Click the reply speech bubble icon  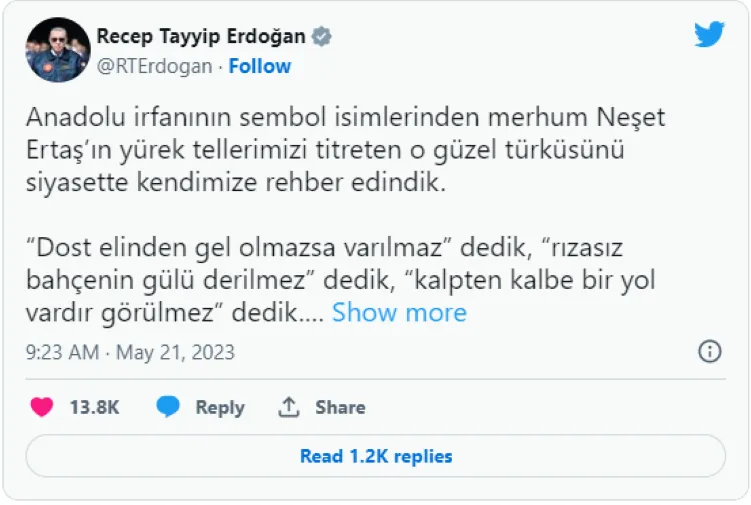point(168,407)
